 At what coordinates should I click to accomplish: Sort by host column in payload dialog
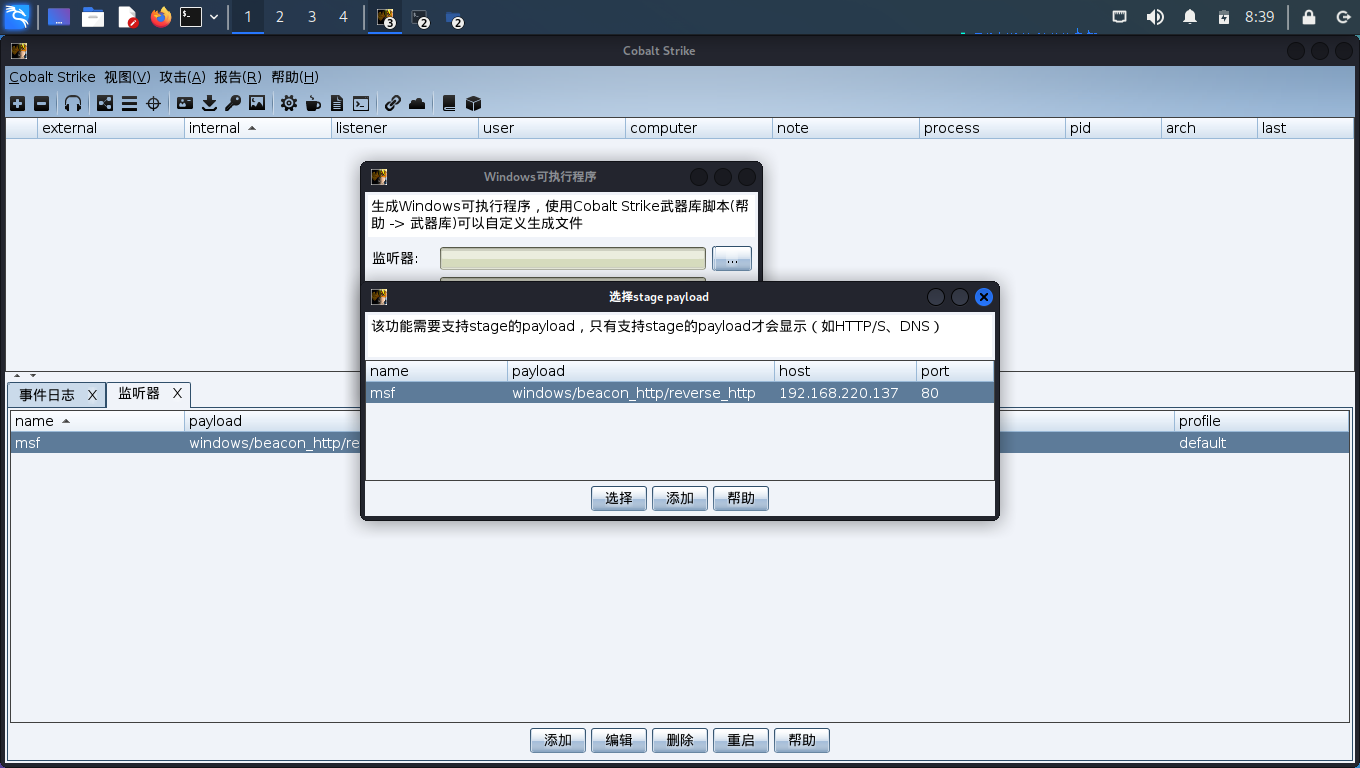pyautogui.click(x=846, y=371)
